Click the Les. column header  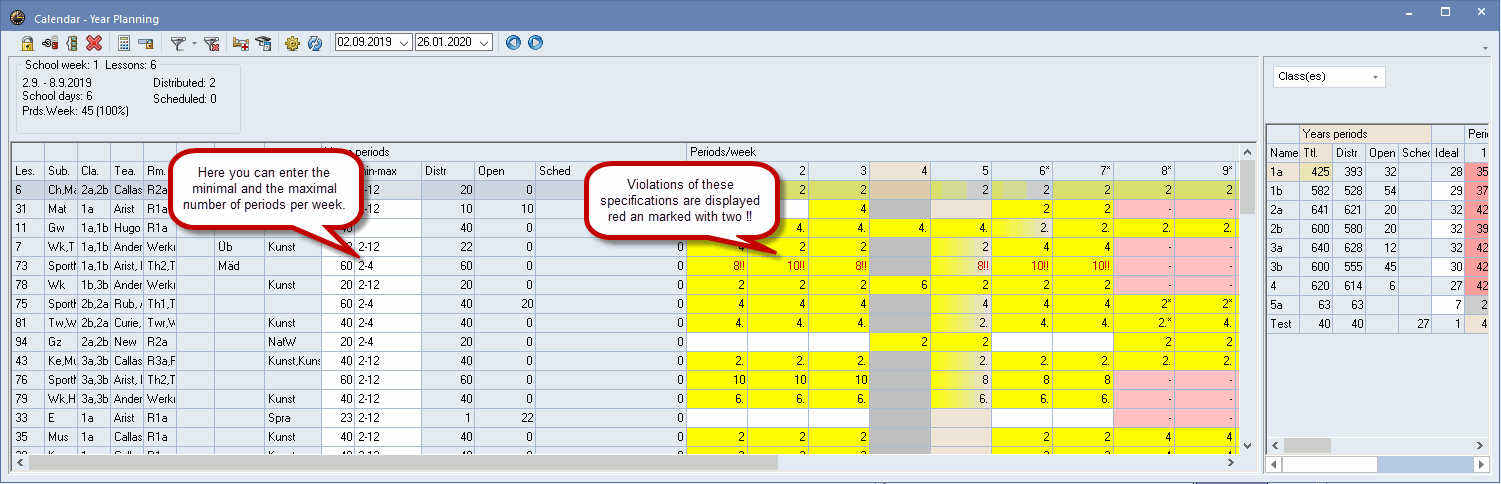[x=28, y=170]
